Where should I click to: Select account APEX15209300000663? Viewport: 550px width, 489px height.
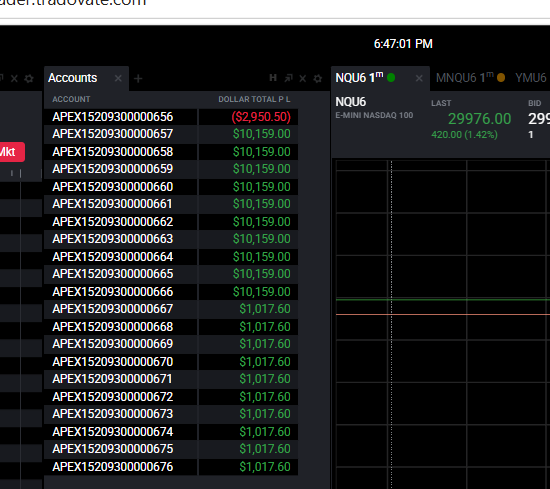[113, 239]
